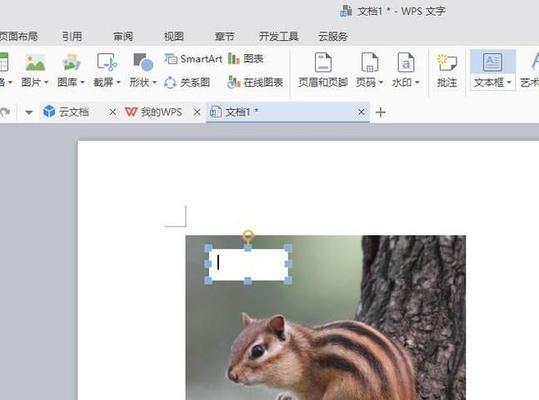Viewport: 539px width, 400px height.
Task: Open the 章节 chapter tab
Action: (x=224, y=36)
